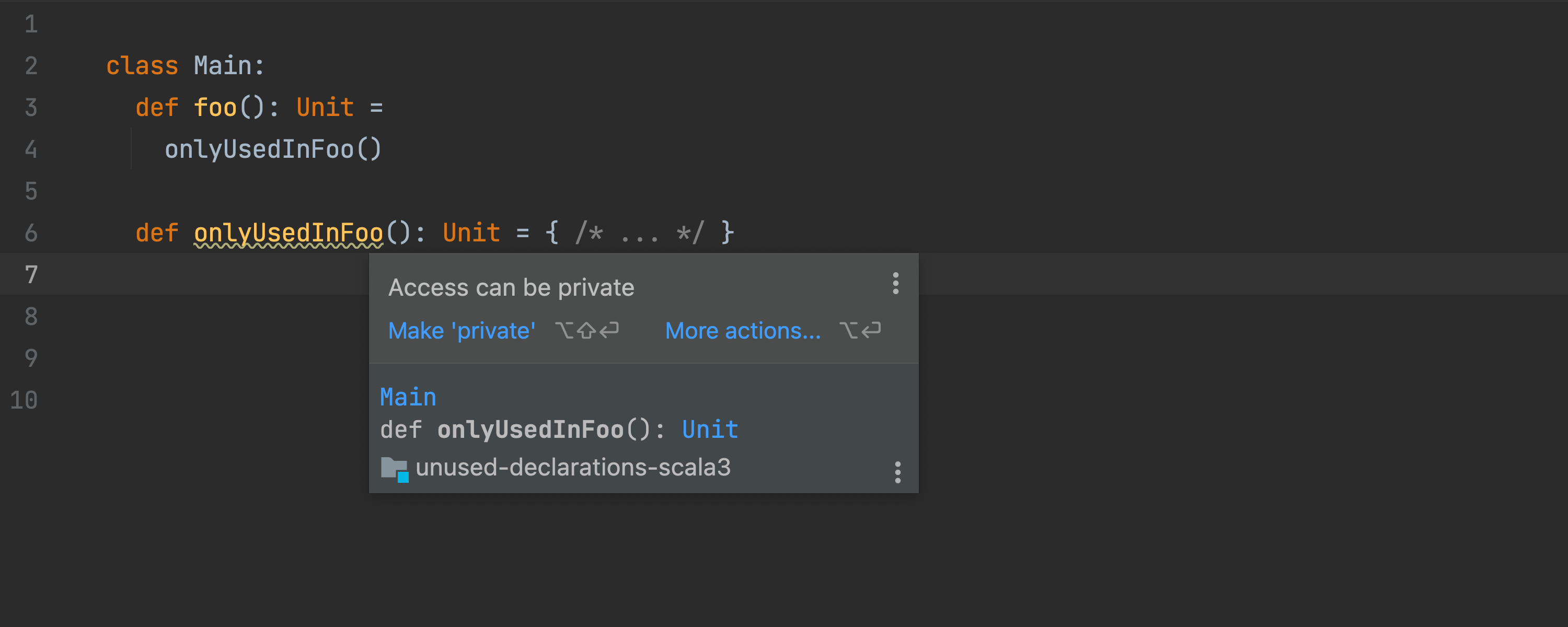This screenshot has height=627, width=1568.
Task: Open the More actions... list
Action: click(742, 331)
